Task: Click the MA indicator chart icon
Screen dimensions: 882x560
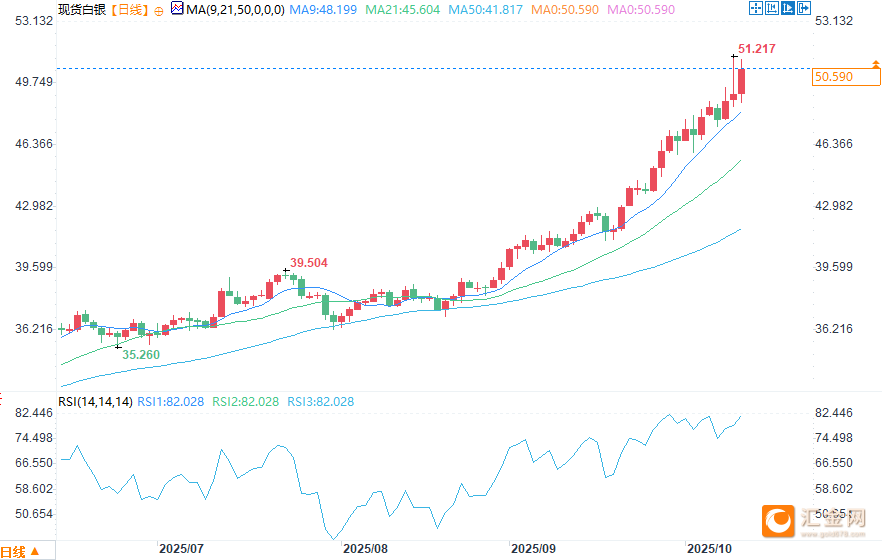Action: (176, 9)
